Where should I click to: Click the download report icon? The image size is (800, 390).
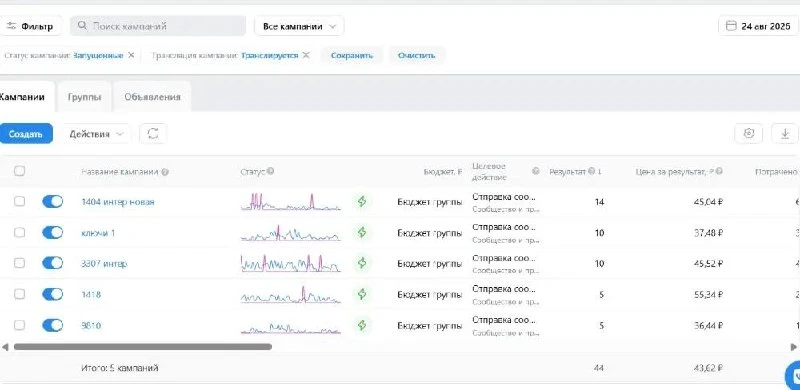(x=785, y=133)
